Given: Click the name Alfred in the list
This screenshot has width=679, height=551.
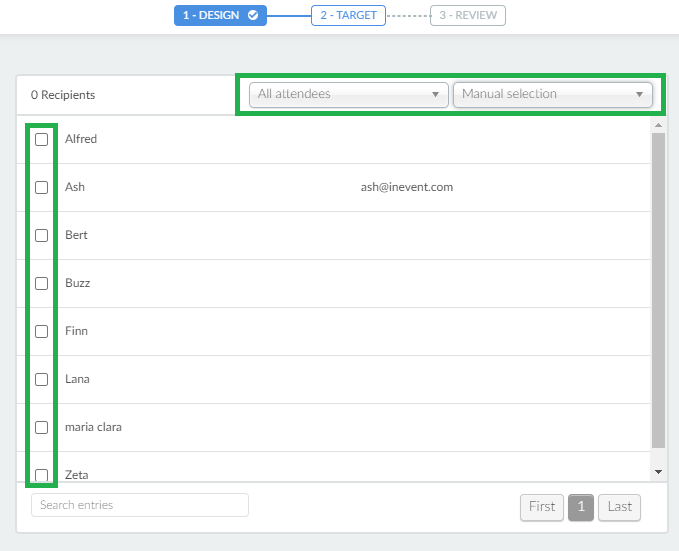Looking at the screenshot, I should click(81, 139).
